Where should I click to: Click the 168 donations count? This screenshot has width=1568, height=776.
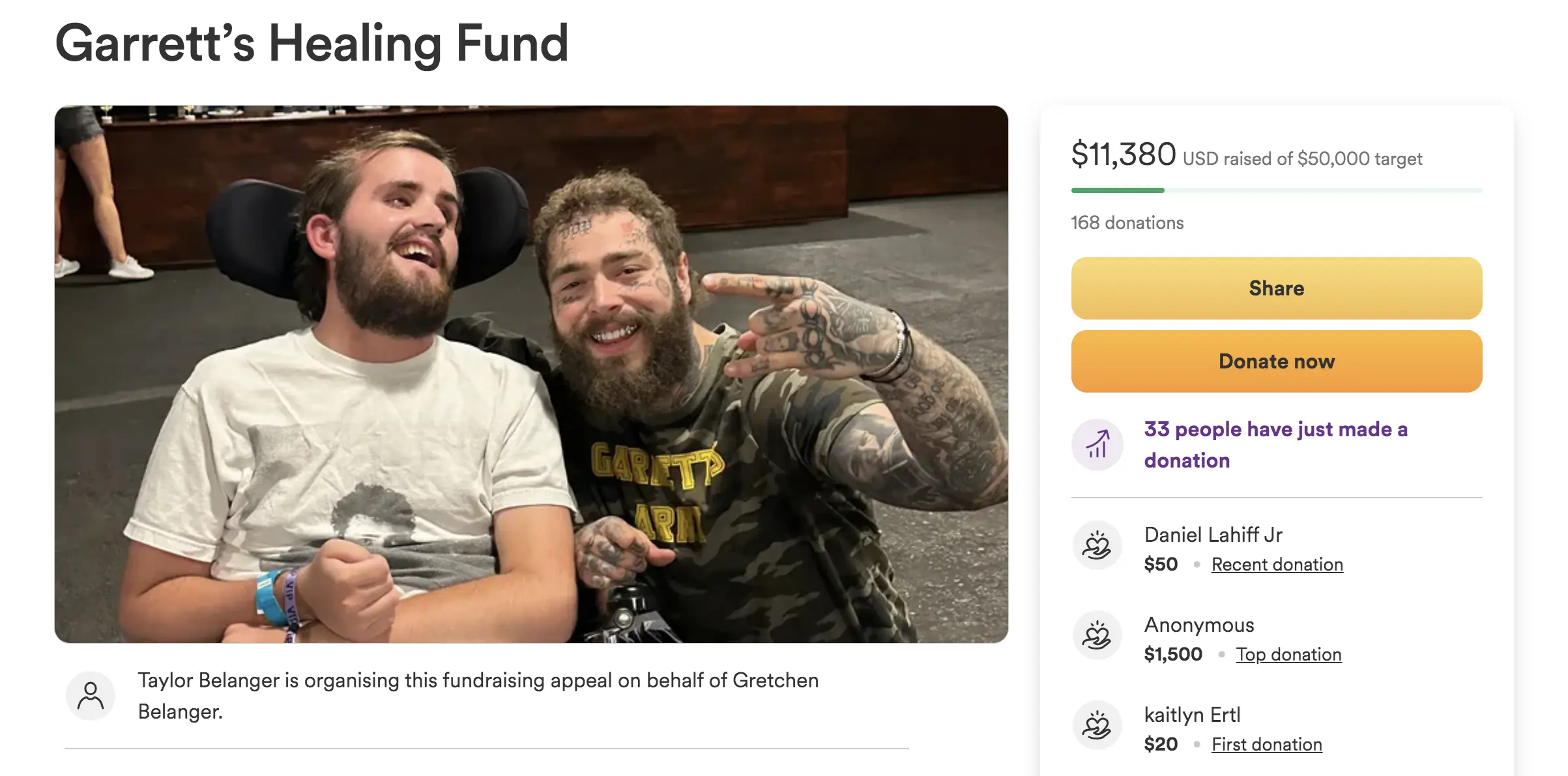coord(1127,223)
